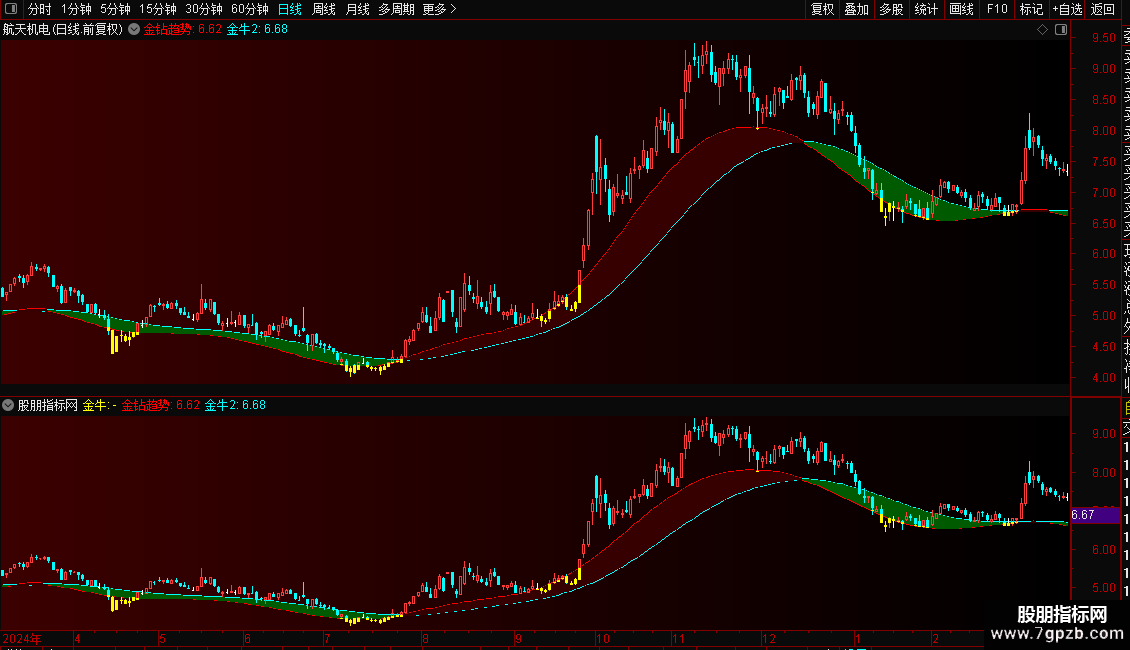The width and height of the screenshot is (1130, 650).
Task: Click the 2024年 label on time axis
Action: [x=22, y=638]
